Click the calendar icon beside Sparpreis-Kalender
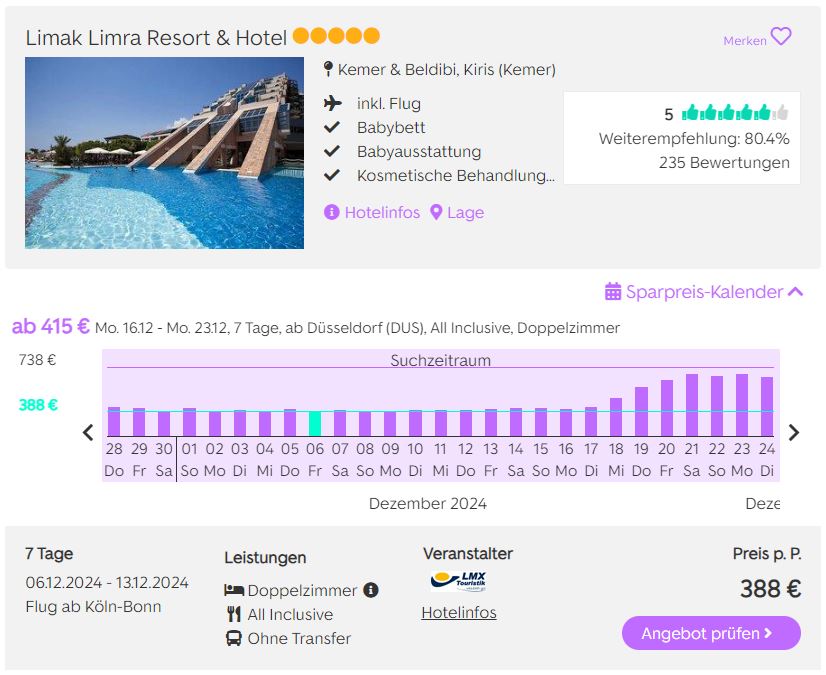This screenshot has width=826, height=675. click(x=613, y=291)
